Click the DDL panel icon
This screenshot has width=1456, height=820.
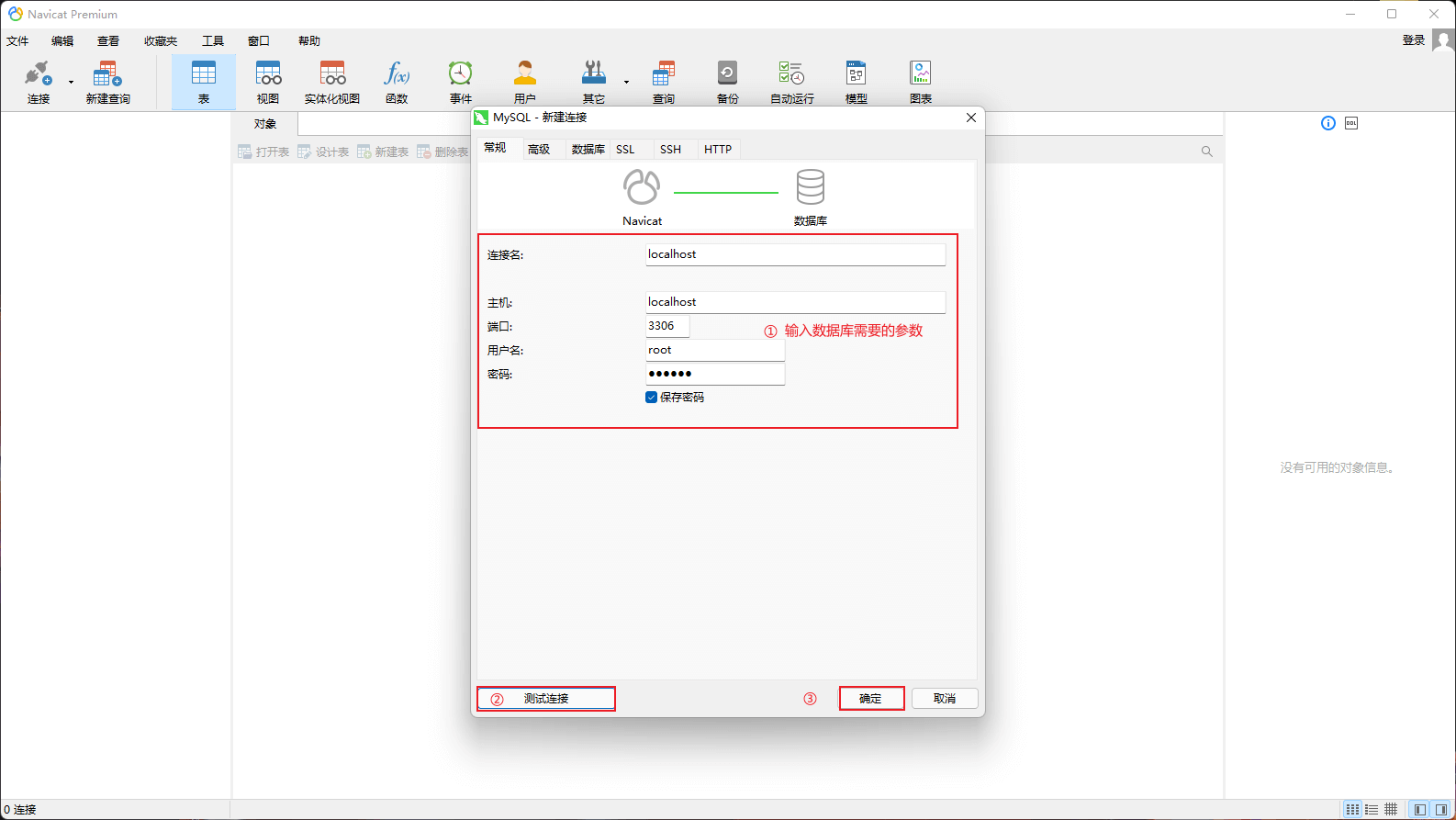click(x=1351, y=123)
